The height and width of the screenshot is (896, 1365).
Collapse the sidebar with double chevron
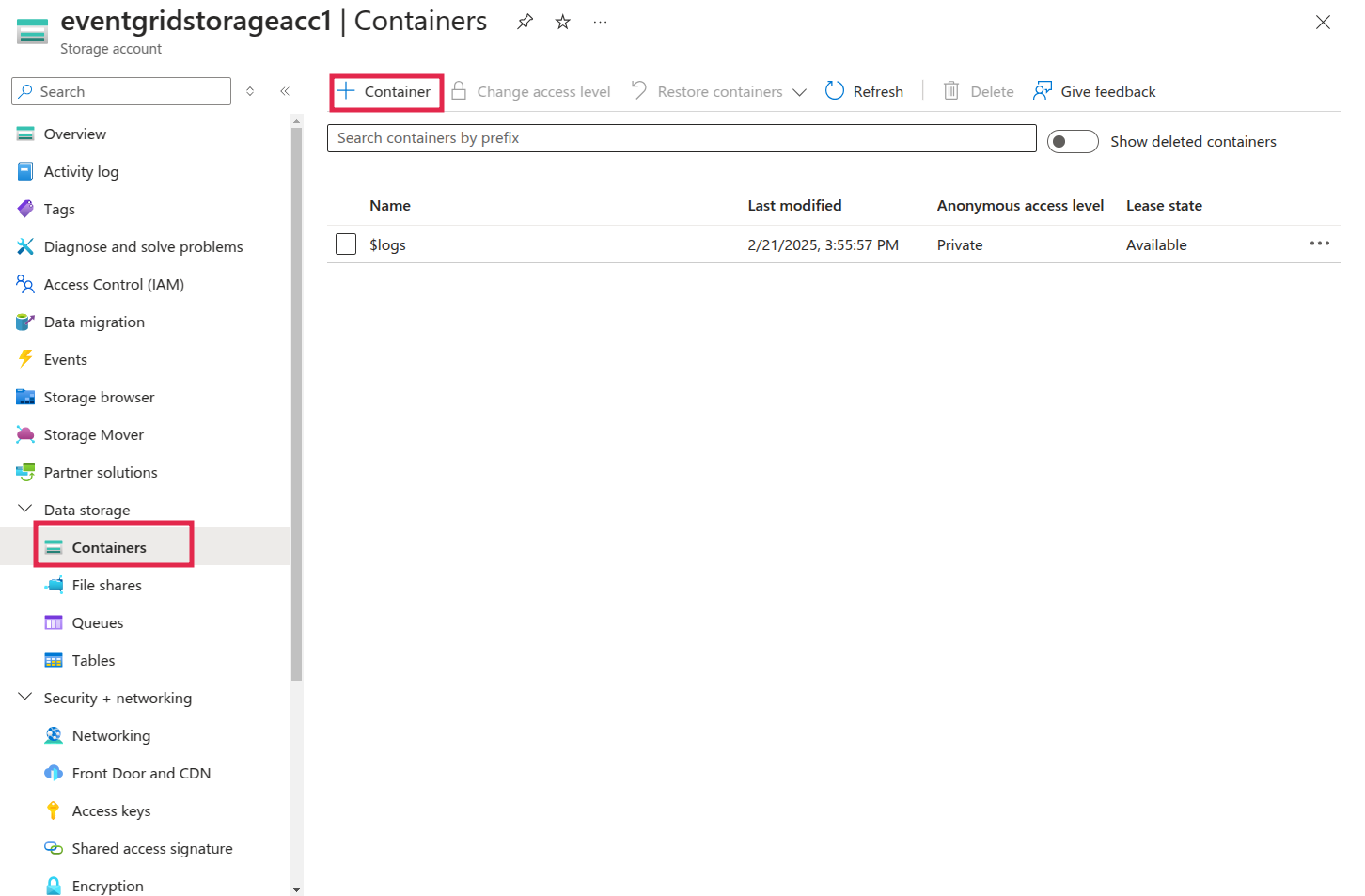pos(285,91)
